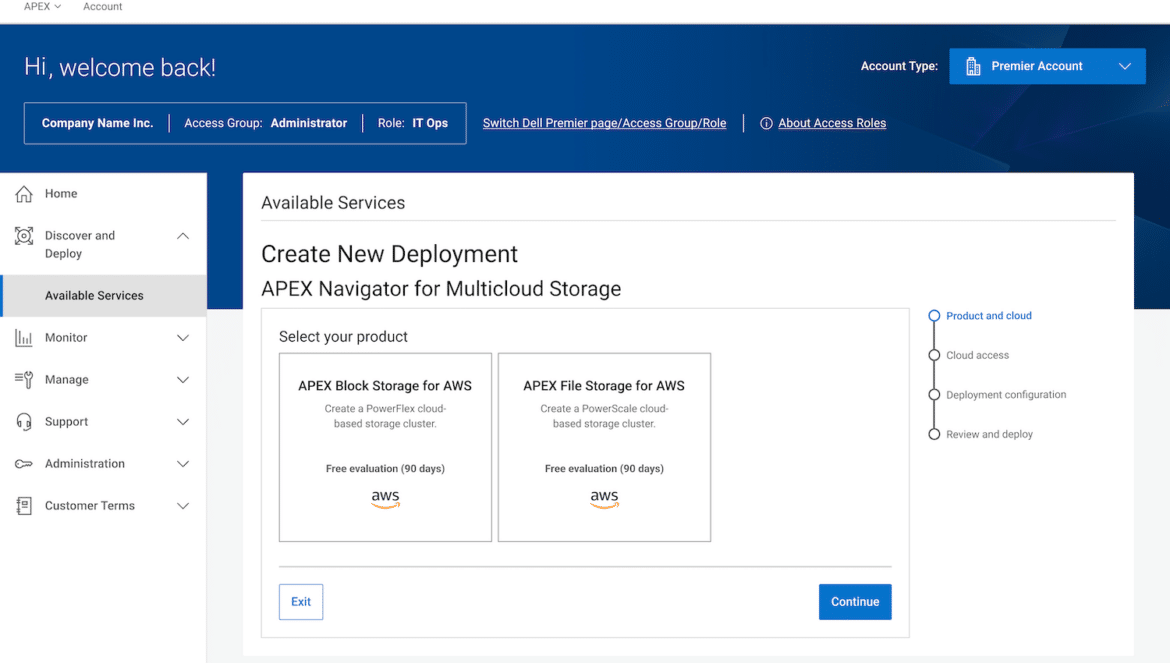1170x663 pixels.
Task: Click the Home house icon in sidebar
Action: tap(24, 194)
